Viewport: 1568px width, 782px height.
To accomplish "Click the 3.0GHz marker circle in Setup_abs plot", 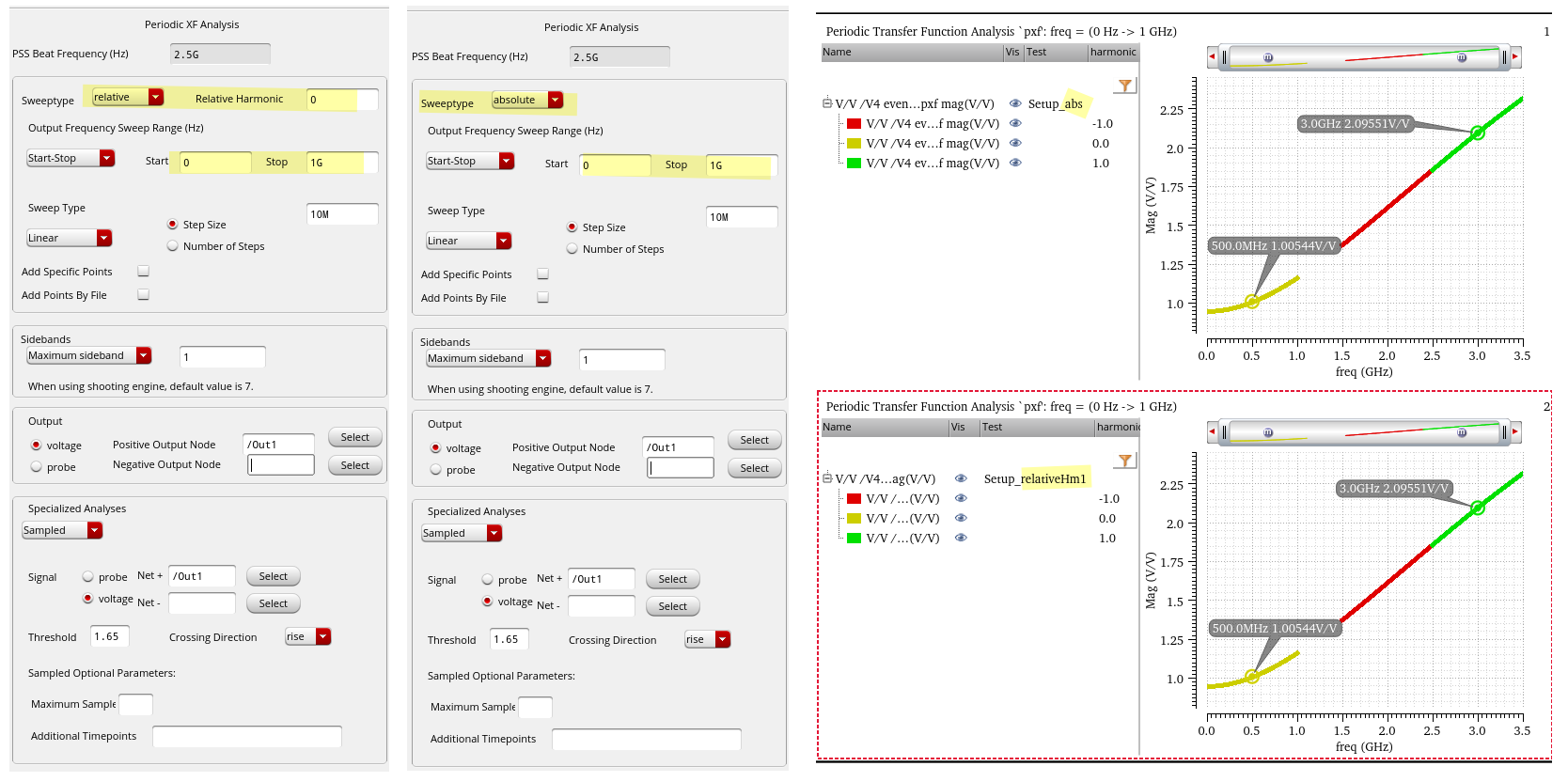I will 1478,133.
